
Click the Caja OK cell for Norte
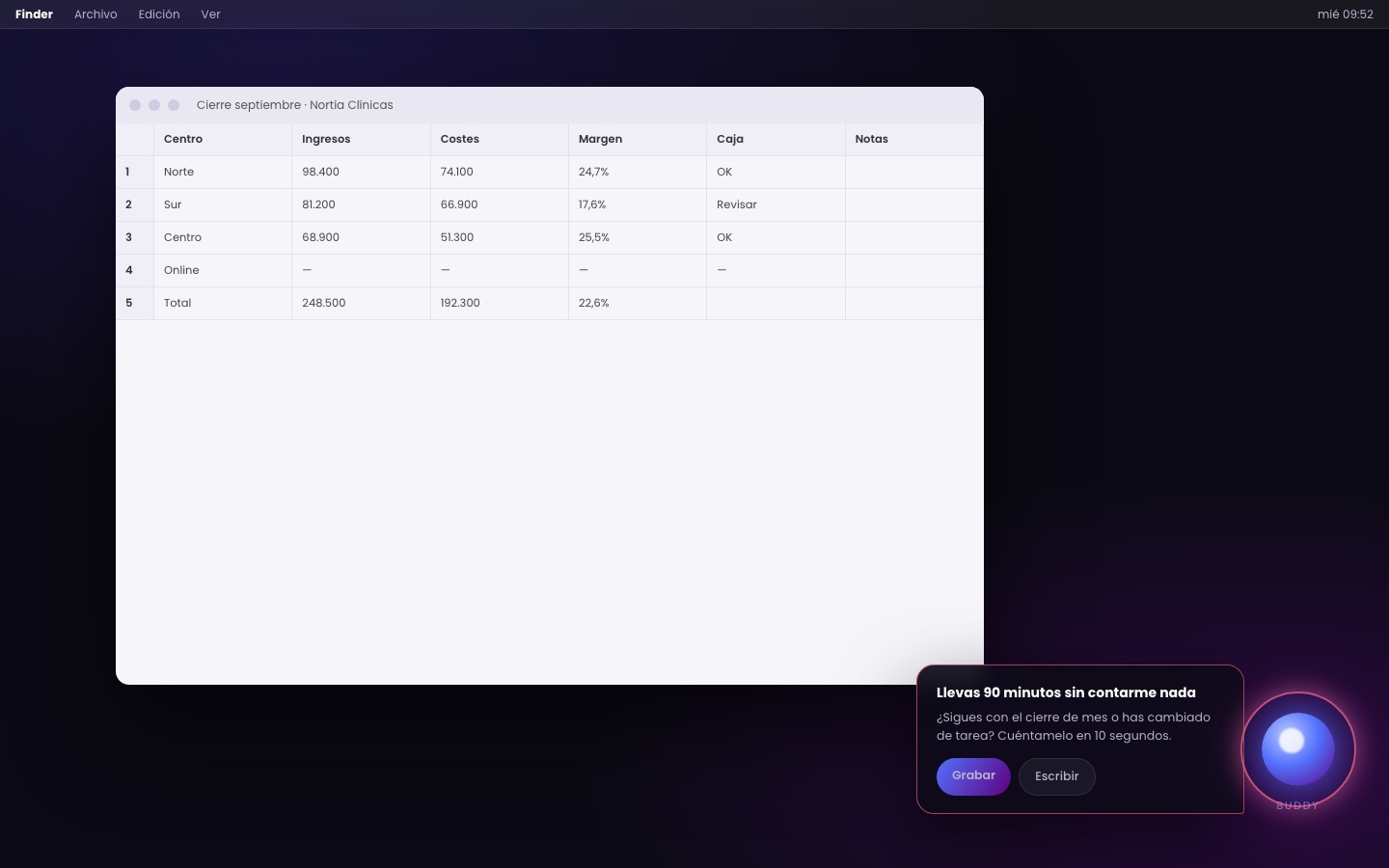pyautogui.click(x=776, y=172)
